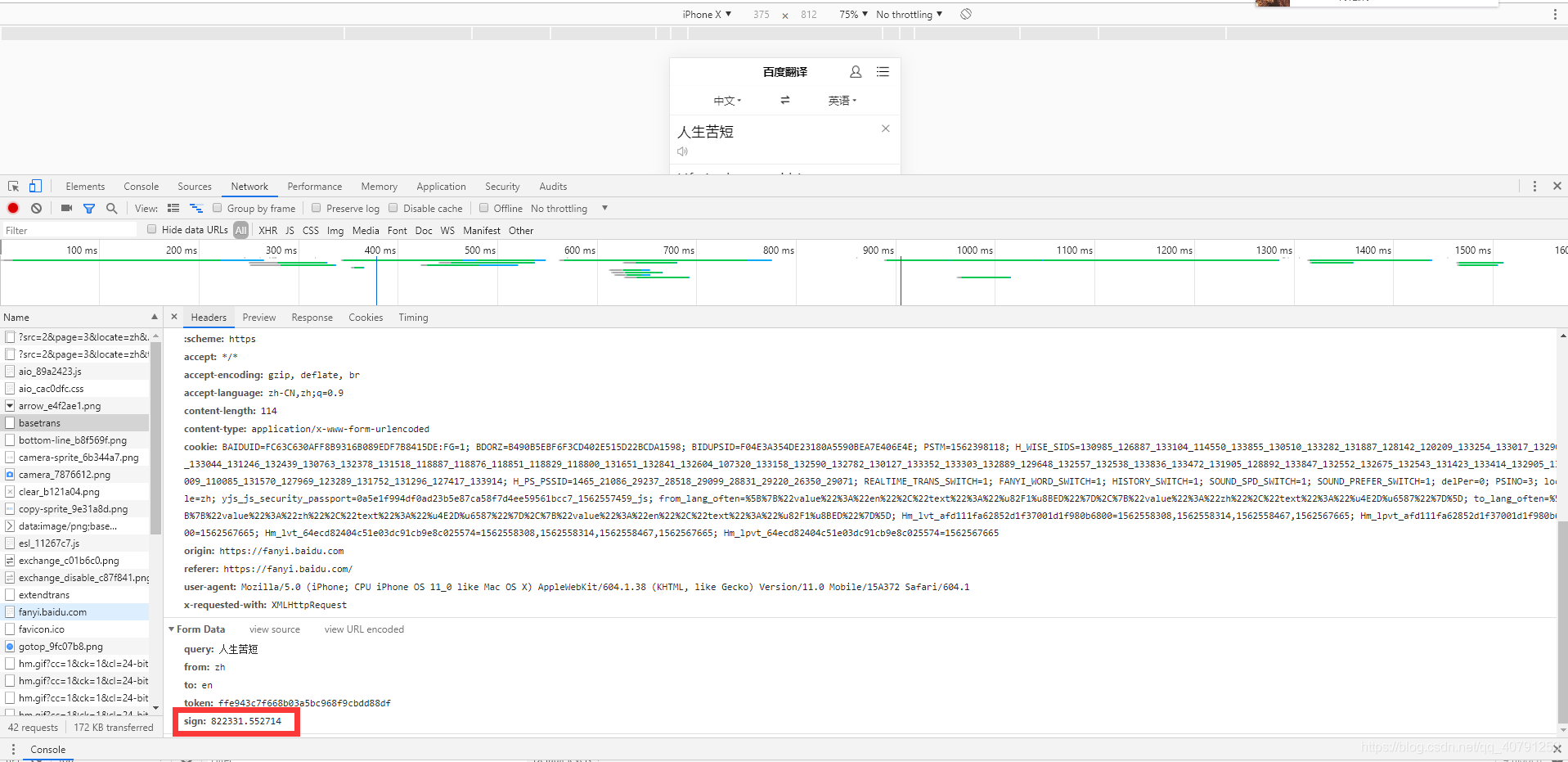Open the Network panel throttling dropdown
This screenshot has height=762, width=1568.
pyautogui.click(x=568, y=209)
